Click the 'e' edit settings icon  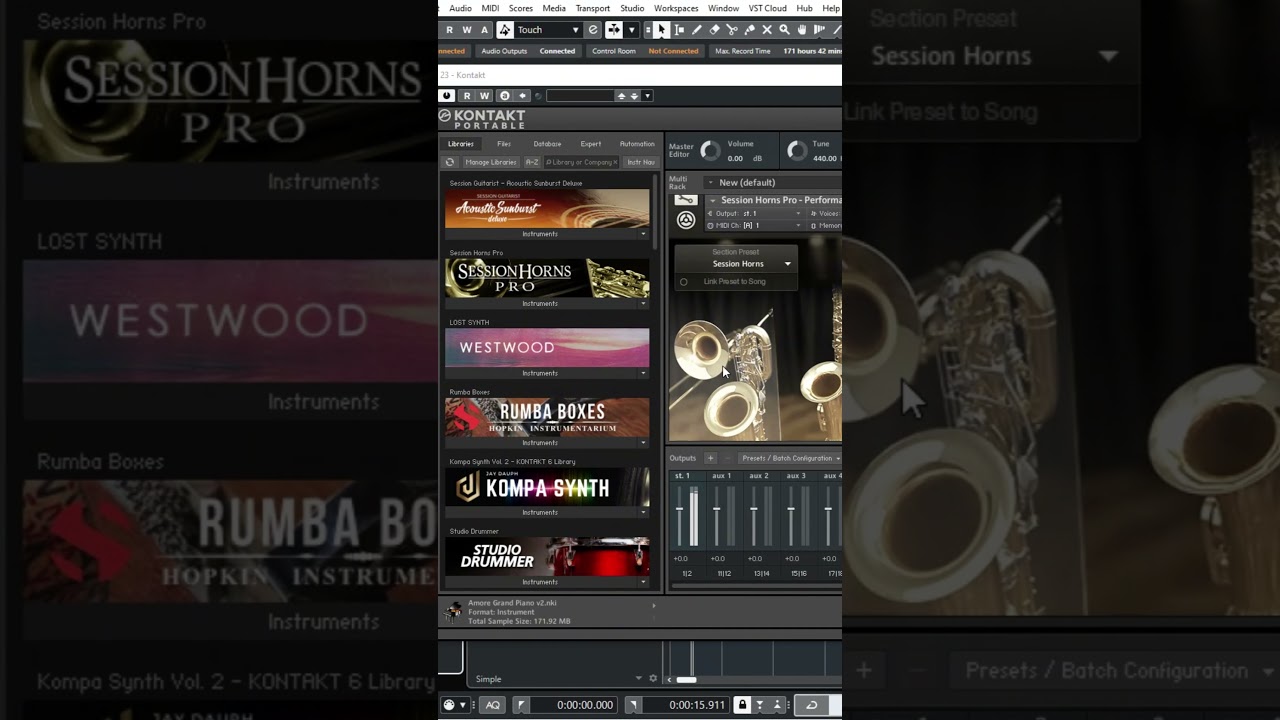point(593,30)
